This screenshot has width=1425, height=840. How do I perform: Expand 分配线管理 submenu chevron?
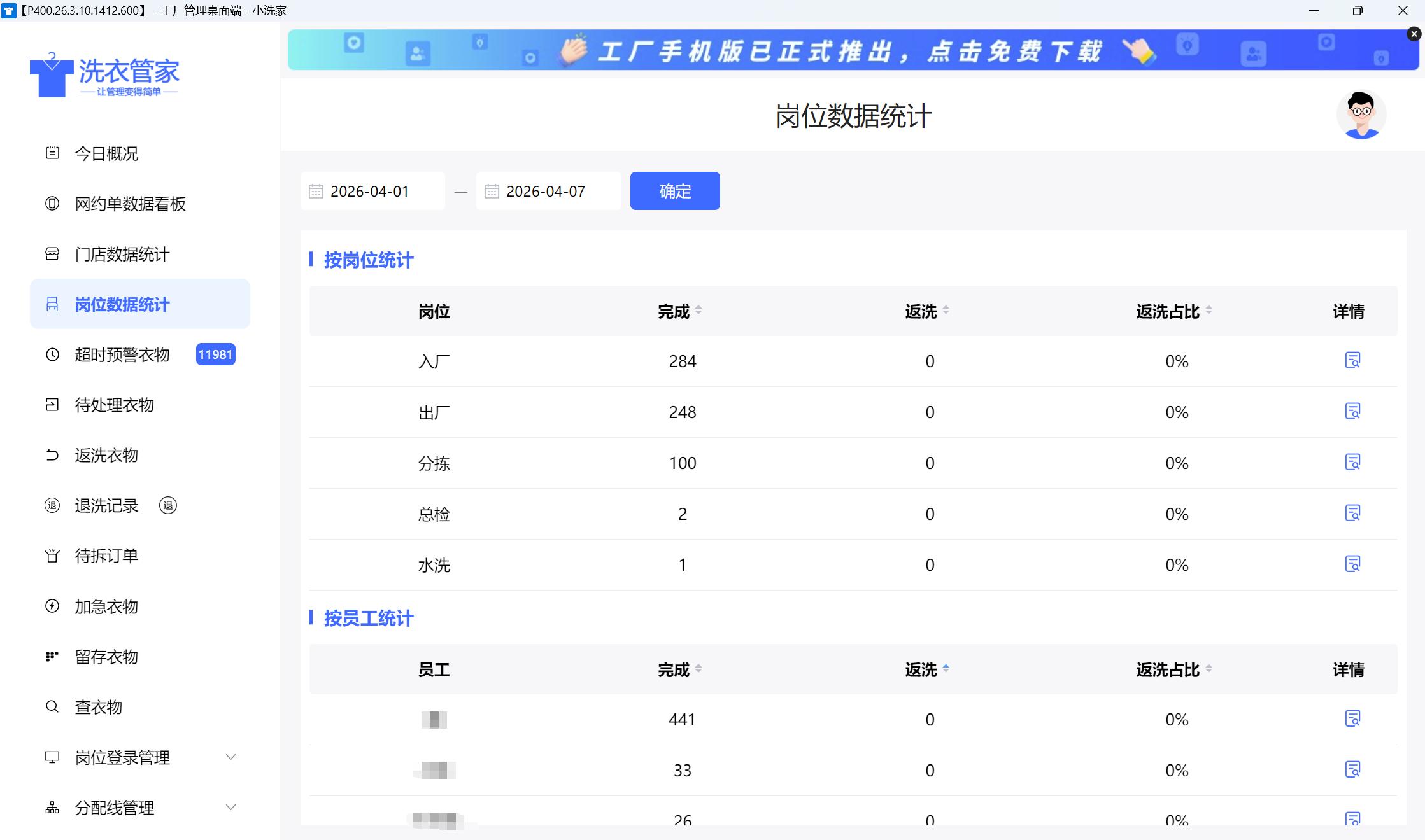(230, 808)
